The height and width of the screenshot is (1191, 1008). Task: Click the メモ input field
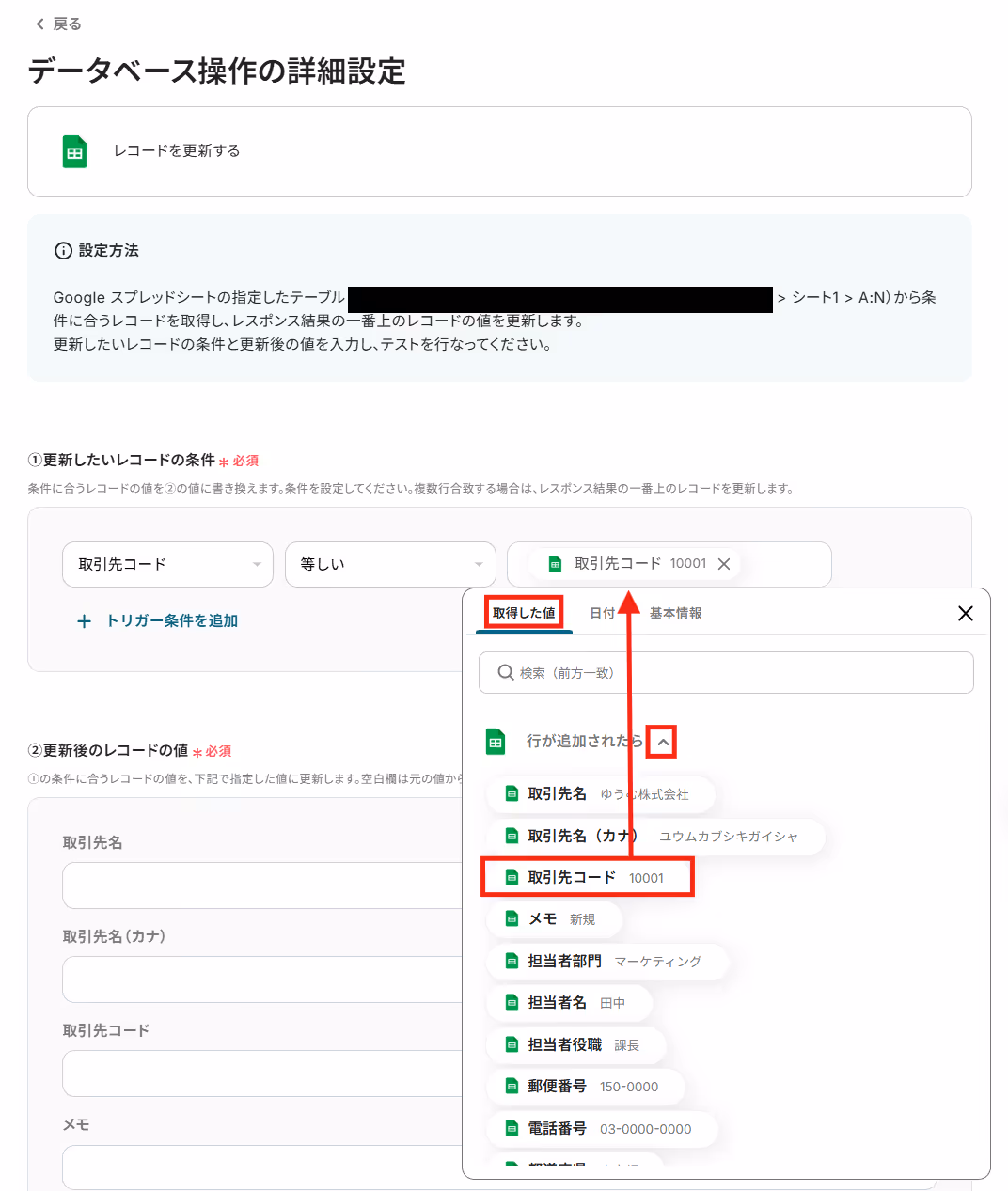[262, 1167]
